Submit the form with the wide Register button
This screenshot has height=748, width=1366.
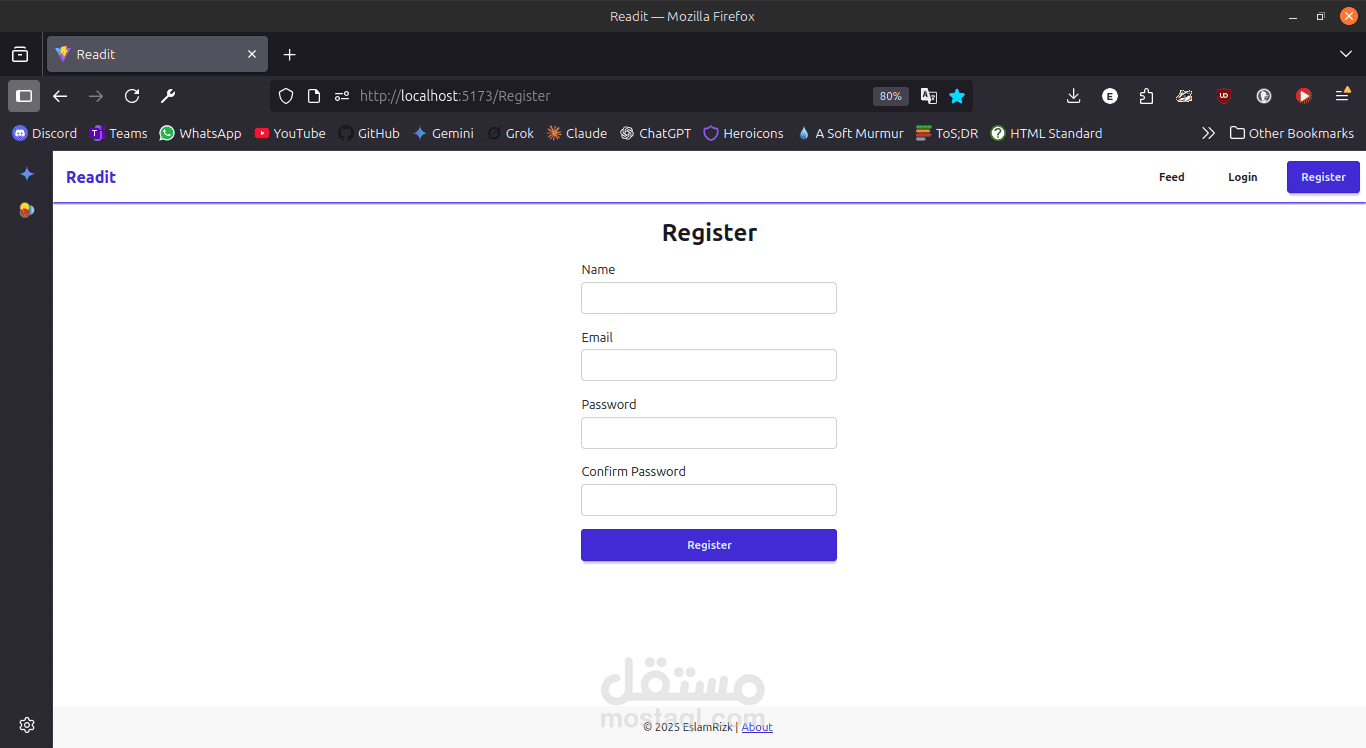[x=709, y=545]
